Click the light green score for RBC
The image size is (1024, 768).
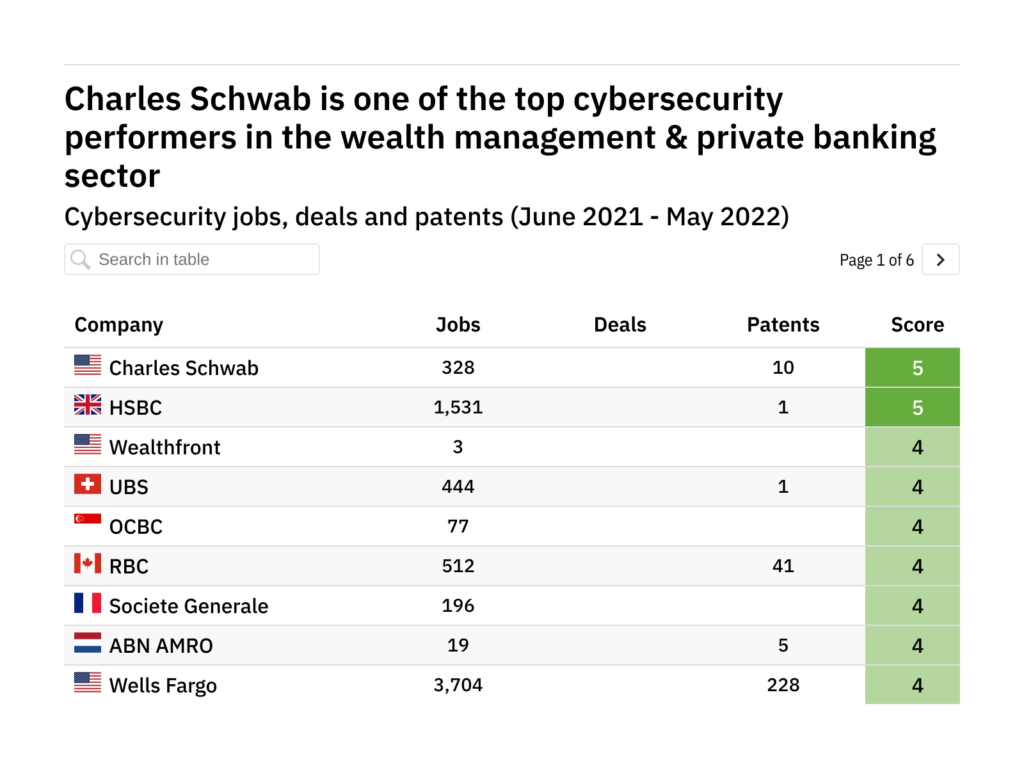tap(912, 566)
